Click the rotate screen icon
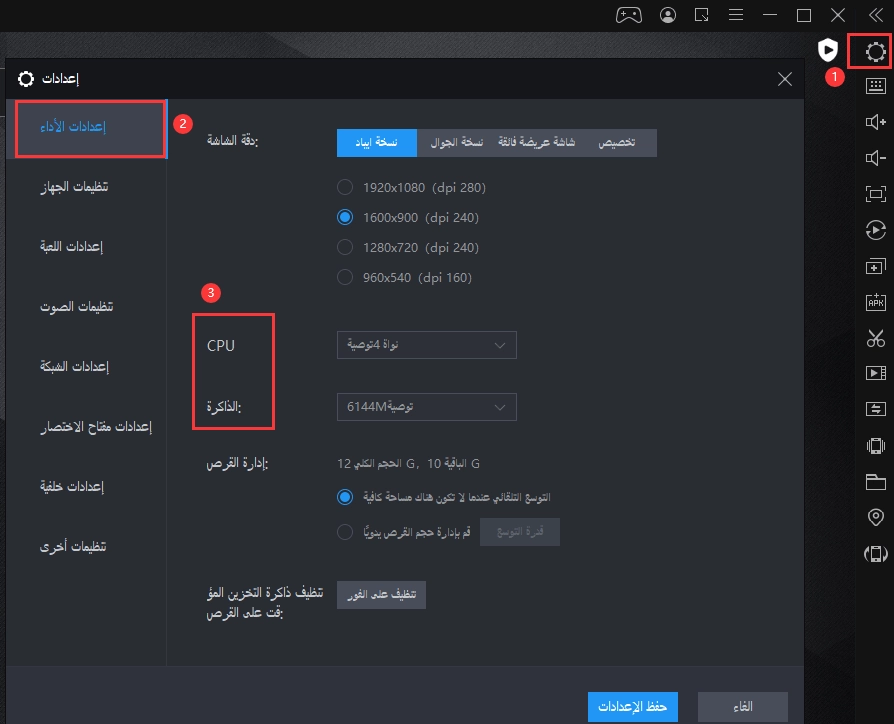This screenshot has width=894, height=724. coord(875,554)
